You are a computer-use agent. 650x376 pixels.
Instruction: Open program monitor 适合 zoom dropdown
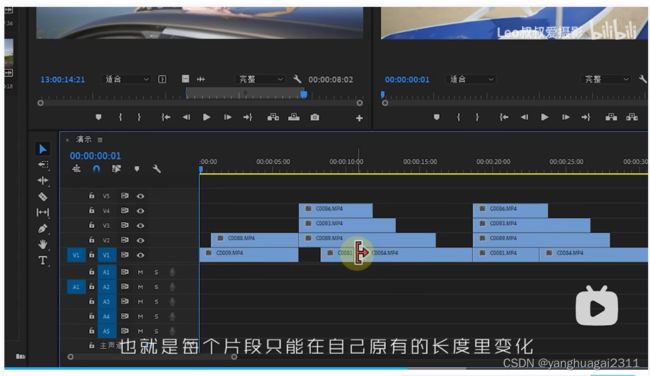click(x=471, y=79)
